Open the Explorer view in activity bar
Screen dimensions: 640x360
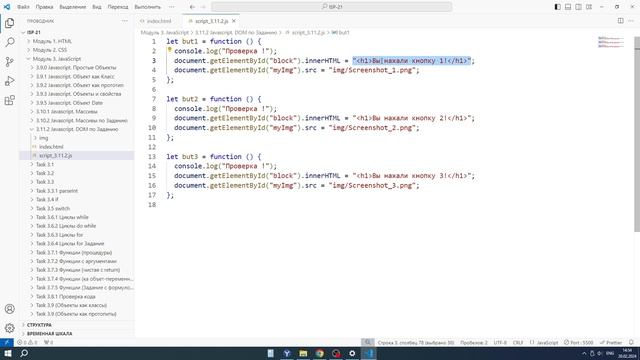click(x=10, y=23)
